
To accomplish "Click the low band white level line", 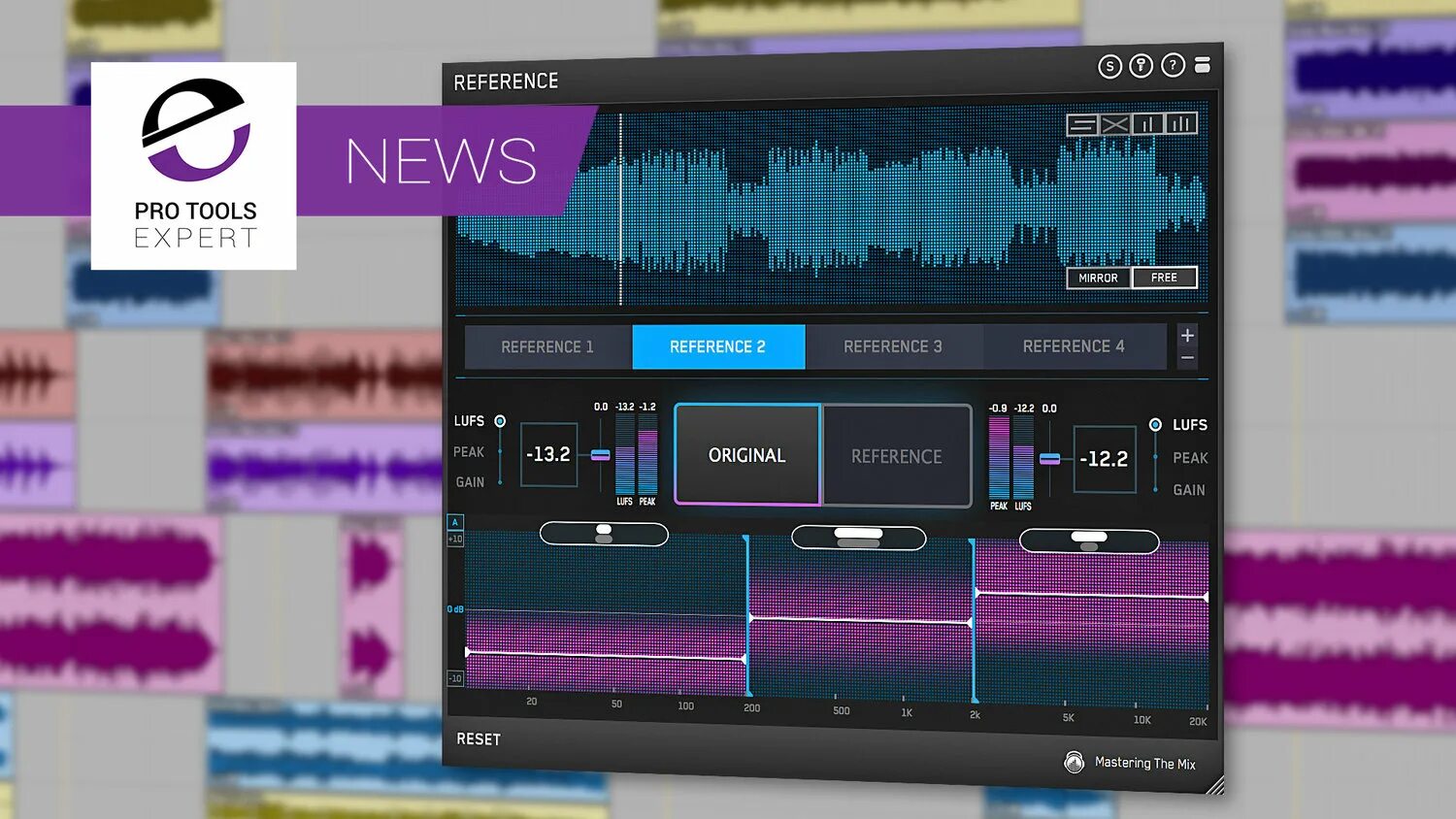I will point(606,655).
